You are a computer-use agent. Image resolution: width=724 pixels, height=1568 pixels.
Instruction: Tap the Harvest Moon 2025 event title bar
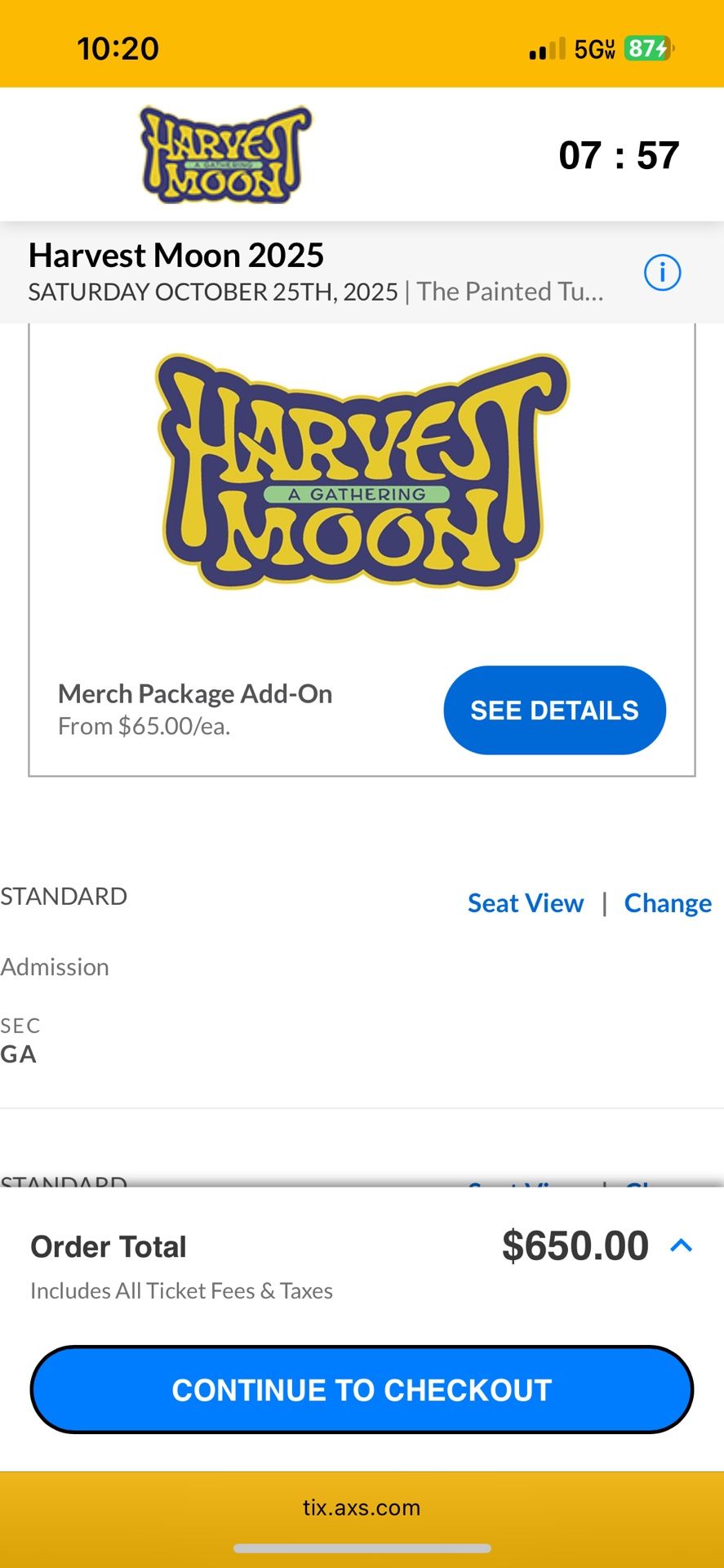(176, 255)
